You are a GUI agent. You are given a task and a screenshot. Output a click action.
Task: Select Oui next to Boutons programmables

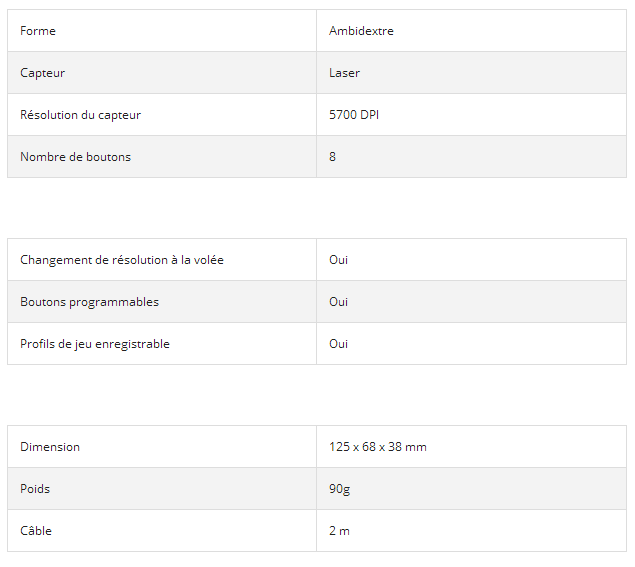(x=339, y=302)
